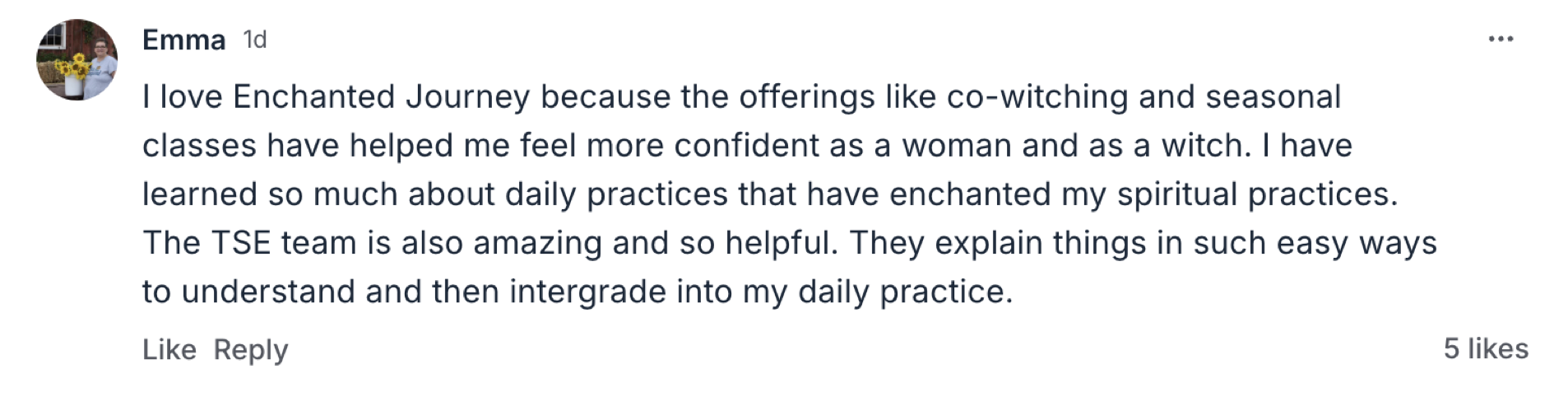Open the three-dot more options menu
Viewport: 1568px width, 397px height.
coord(1501,39)
